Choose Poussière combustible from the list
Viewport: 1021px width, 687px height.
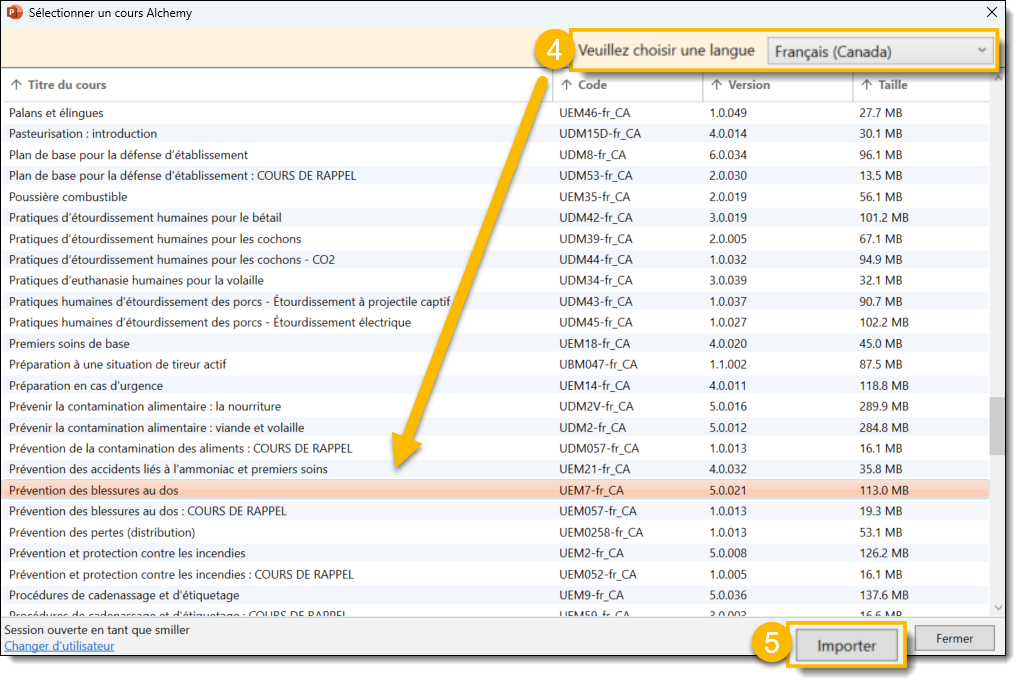point(68,197)
